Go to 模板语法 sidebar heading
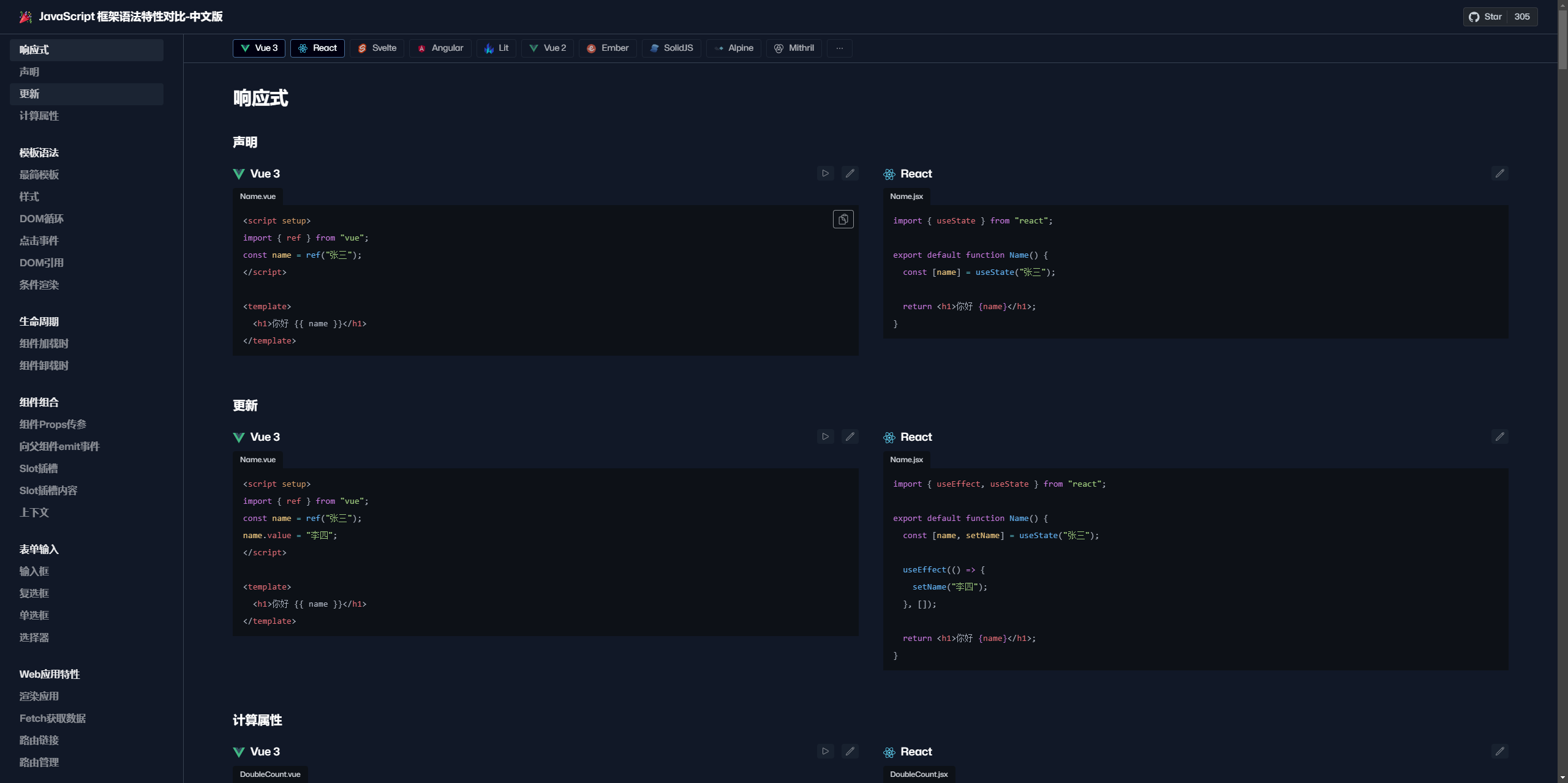The image size is (1568, 783). [39, 152]
